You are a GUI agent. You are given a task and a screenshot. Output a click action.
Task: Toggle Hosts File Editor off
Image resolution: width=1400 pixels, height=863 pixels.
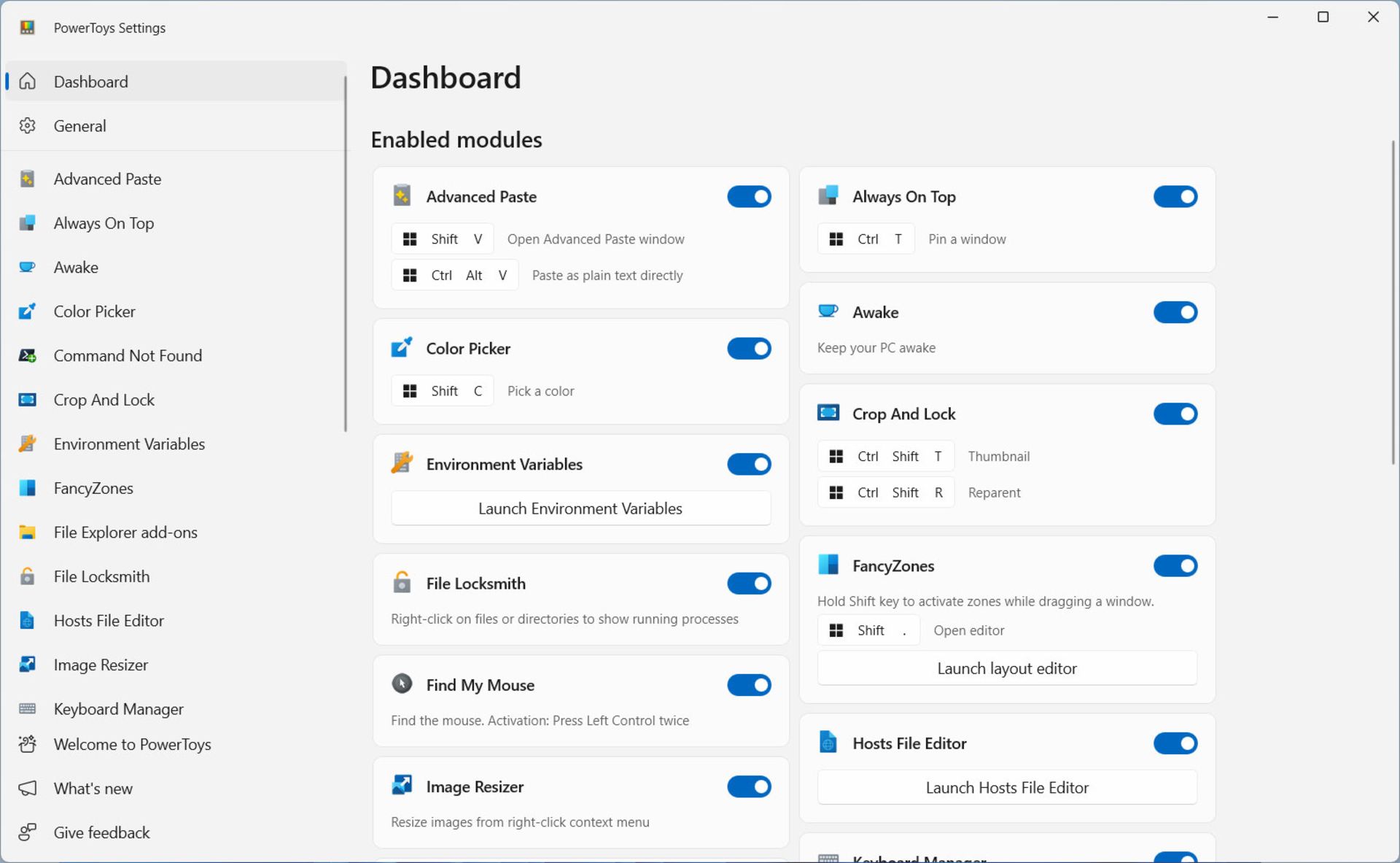click(x=1175, y=743)
